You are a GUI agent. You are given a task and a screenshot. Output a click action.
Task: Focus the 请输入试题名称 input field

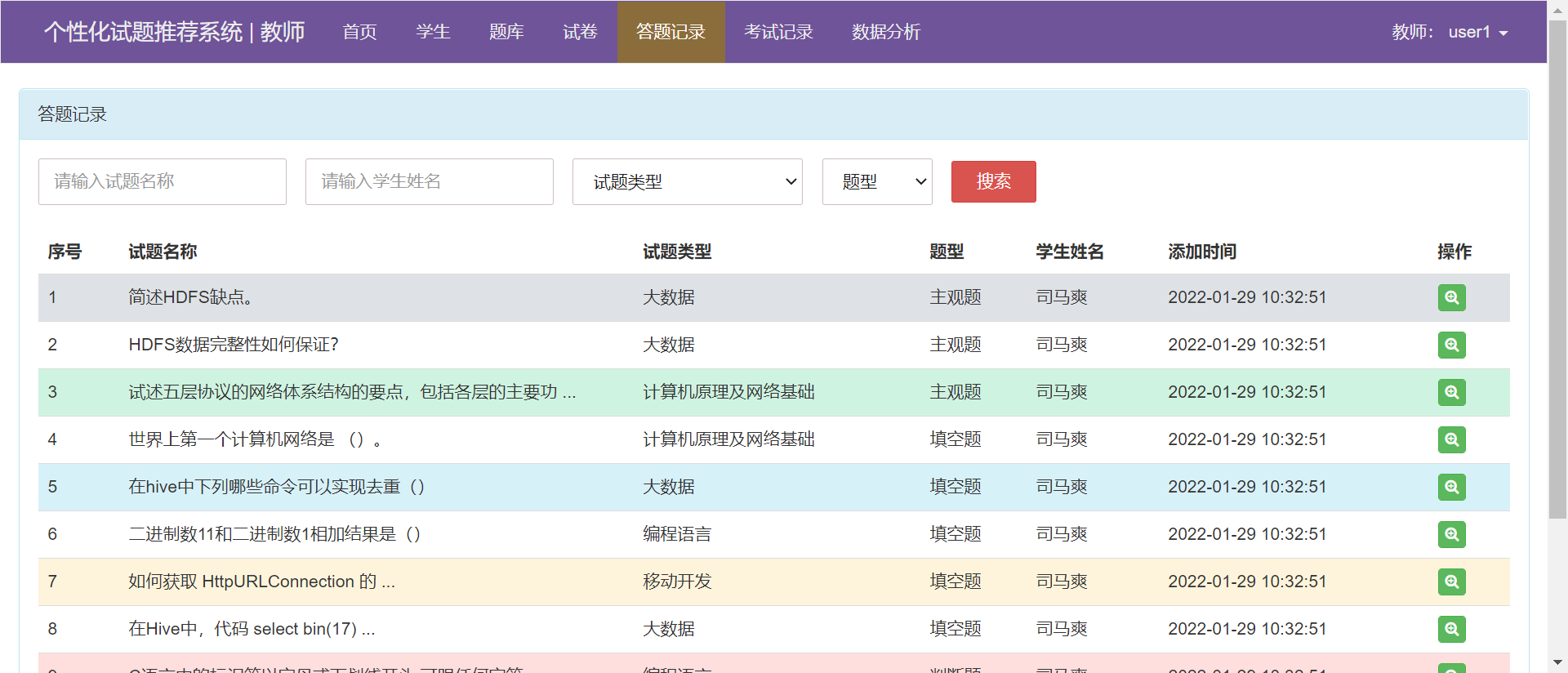point(163,181)
